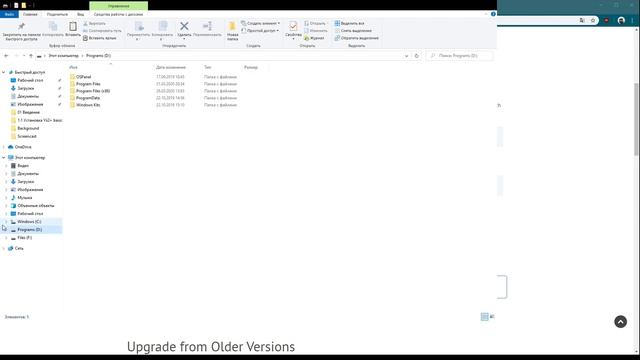Viewport: 640px width, 360px height.
Task: Open Explorer help (blue question mark icon)
Action: [x=493, y=14]
